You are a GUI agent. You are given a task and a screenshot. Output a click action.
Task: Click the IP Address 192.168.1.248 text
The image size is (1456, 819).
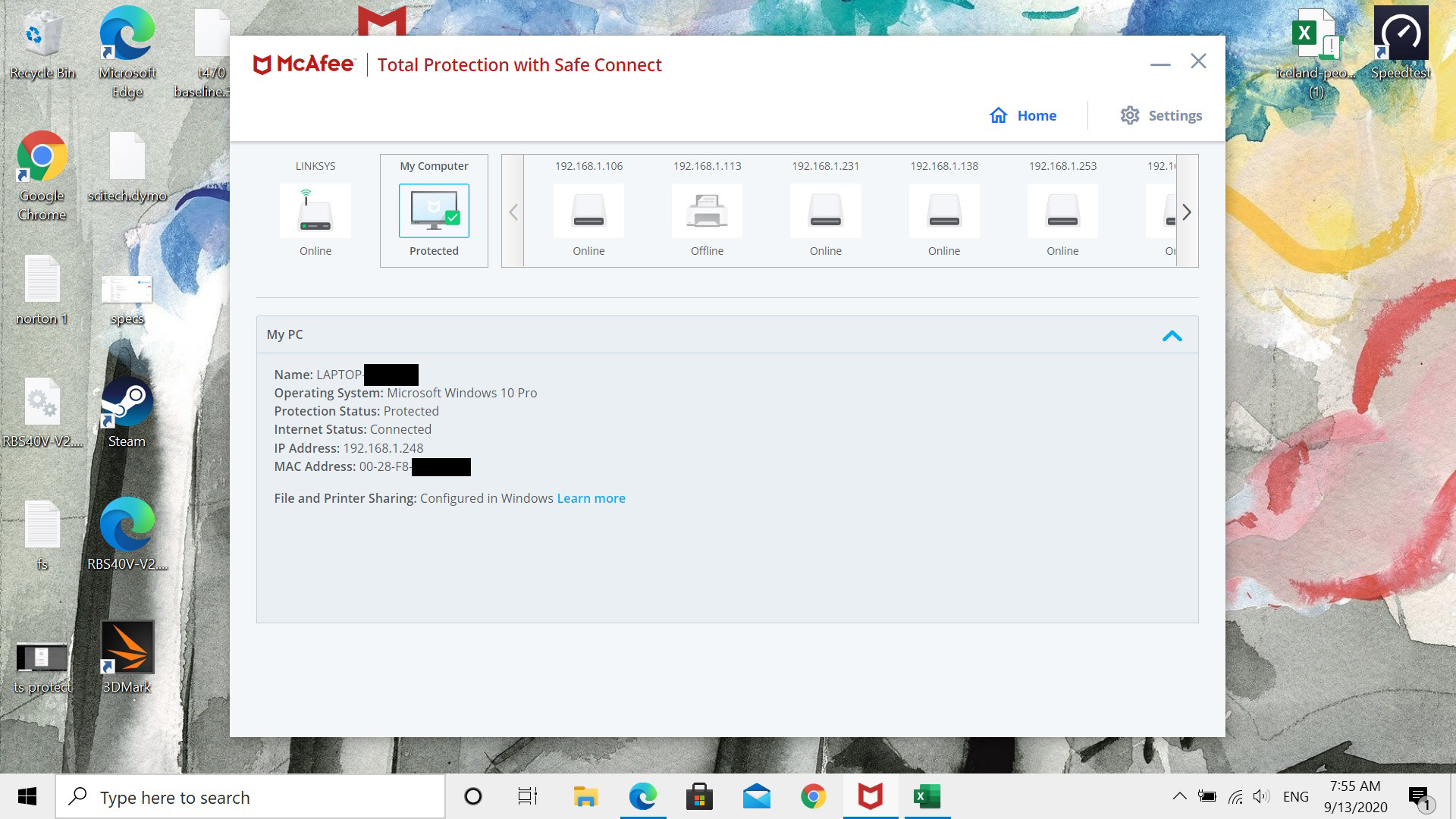tap(349, 448)
